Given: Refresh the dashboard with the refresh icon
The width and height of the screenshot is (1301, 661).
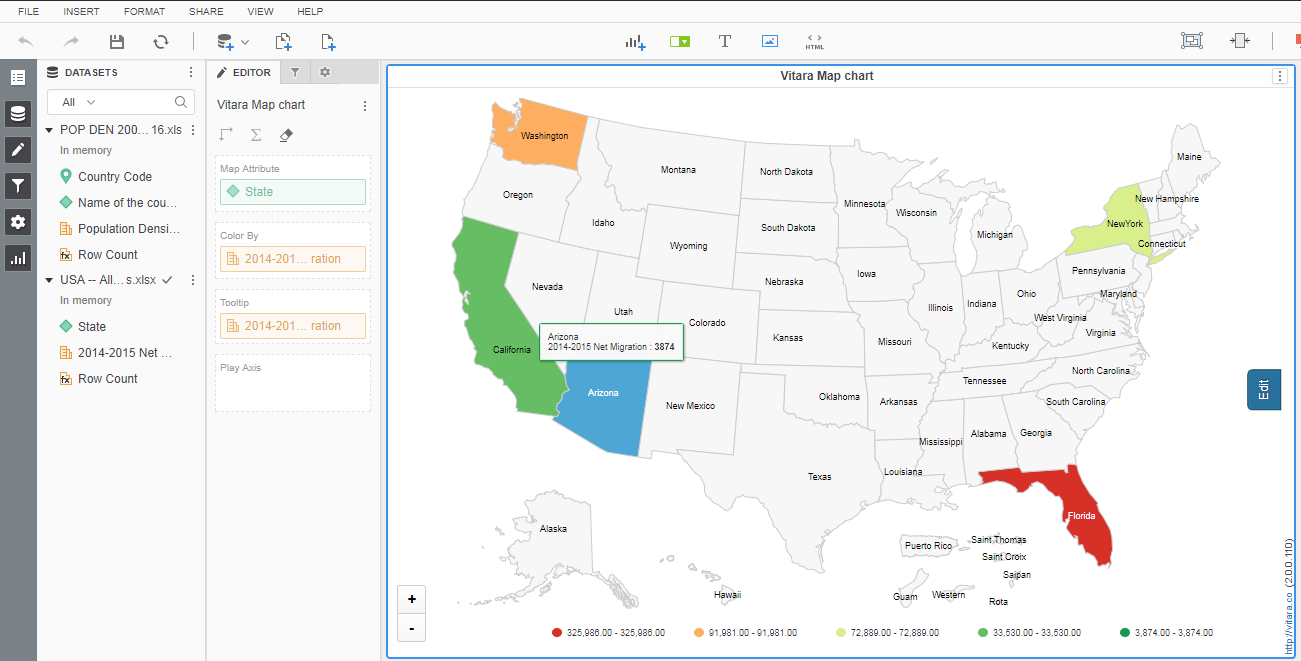Looking at the screenshot, I should (x=160, y=41).
